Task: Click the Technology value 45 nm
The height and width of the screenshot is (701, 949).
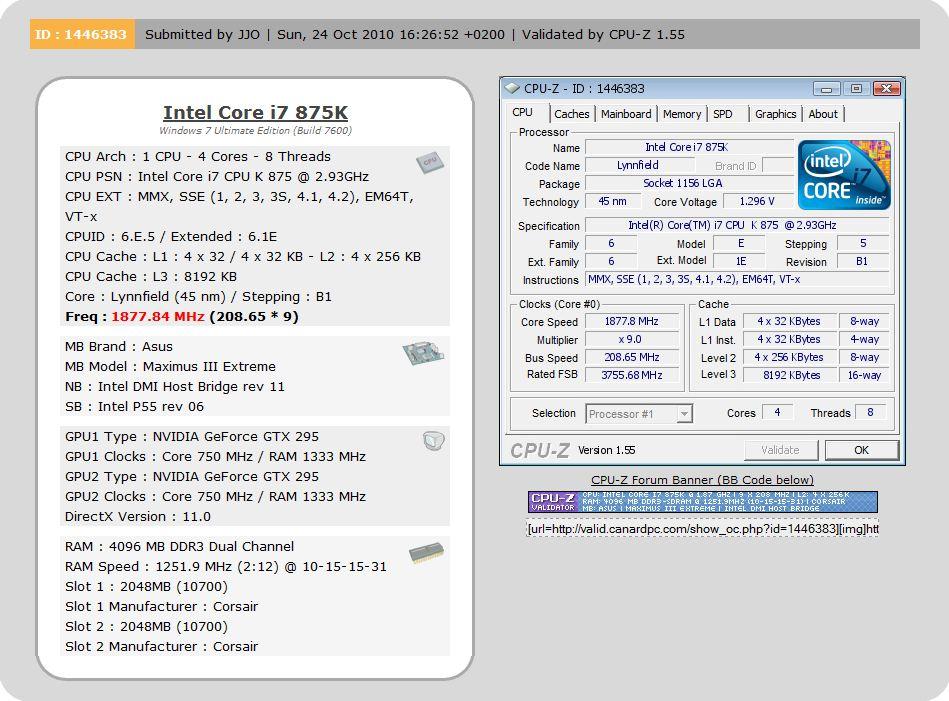Action: pos(612,201)
